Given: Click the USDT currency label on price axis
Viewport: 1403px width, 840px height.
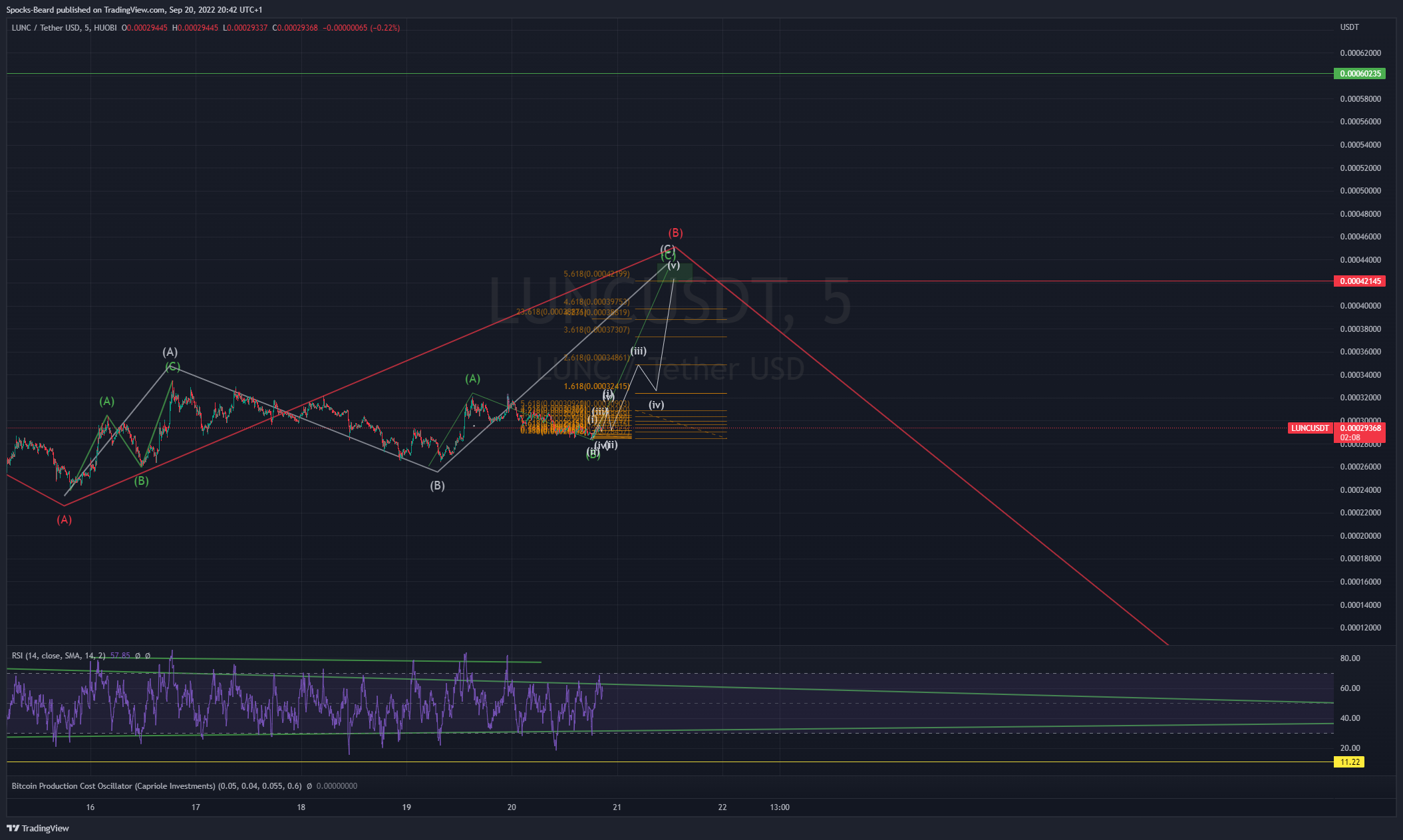Looking at the screenshot, I should click(1349, 27).
